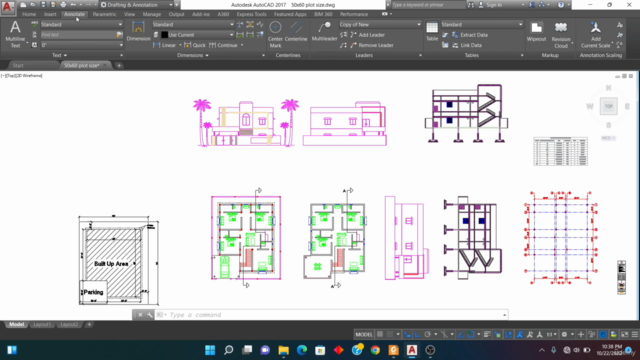Open the dimension style Standard dropdown
The image size is (640, 360).
click(193, 24)
